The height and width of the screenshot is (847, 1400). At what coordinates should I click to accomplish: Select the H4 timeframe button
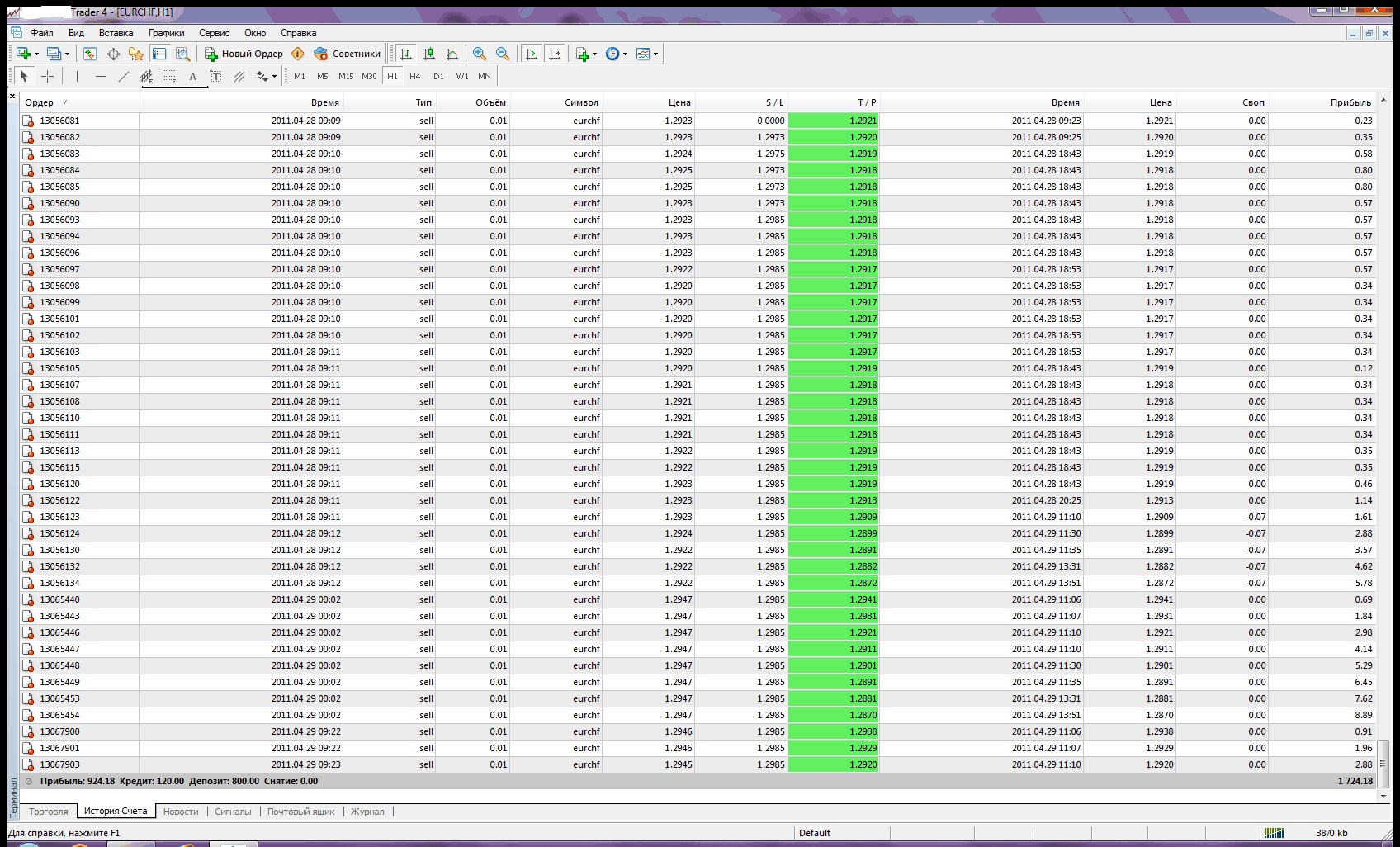415,76
